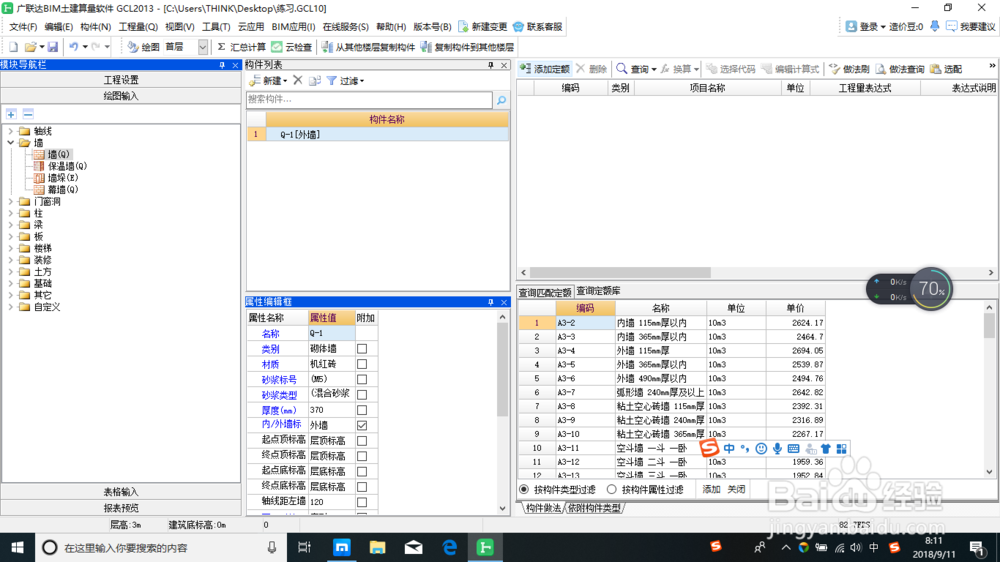Click the plus expand-all icon in navigation
1000x562 pixels.
(11, 114)
